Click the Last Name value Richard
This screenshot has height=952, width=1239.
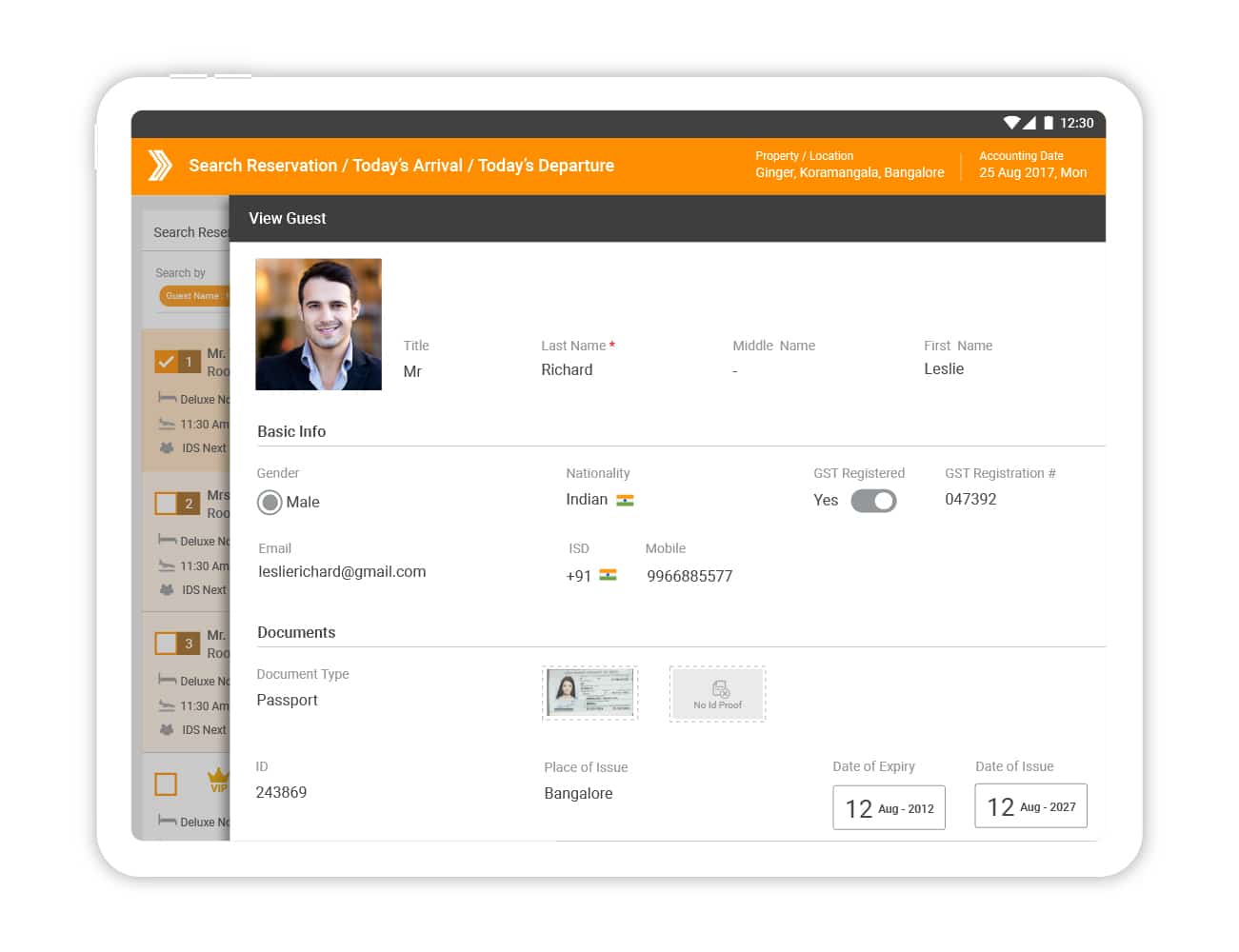click(x=567, y=370)
